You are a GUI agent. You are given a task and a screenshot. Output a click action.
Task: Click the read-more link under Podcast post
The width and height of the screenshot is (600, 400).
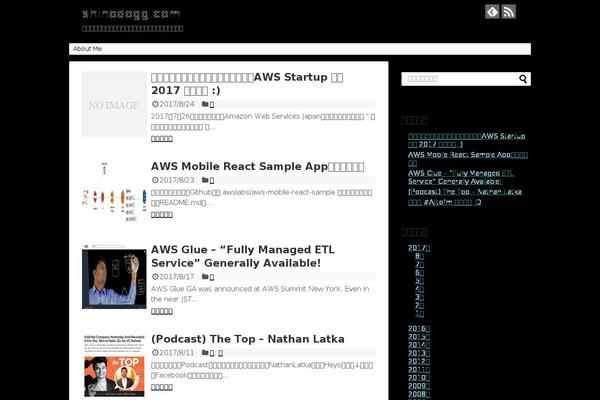161,387
